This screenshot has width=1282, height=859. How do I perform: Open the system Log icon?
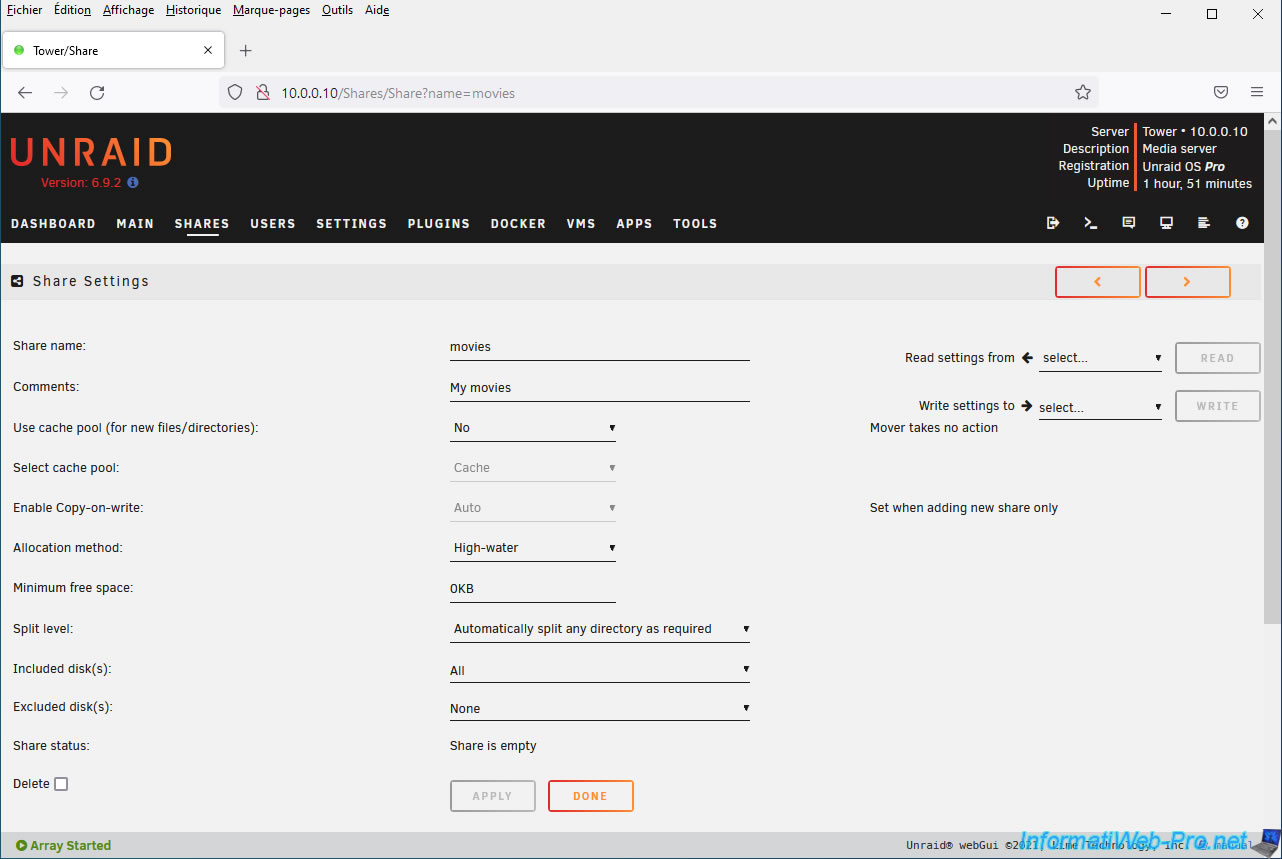click(1204, 223)
